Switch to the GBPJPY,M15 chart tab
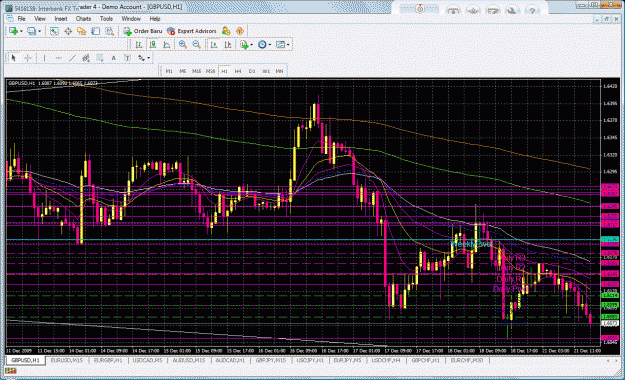The image size is (625, 380). 271,360
